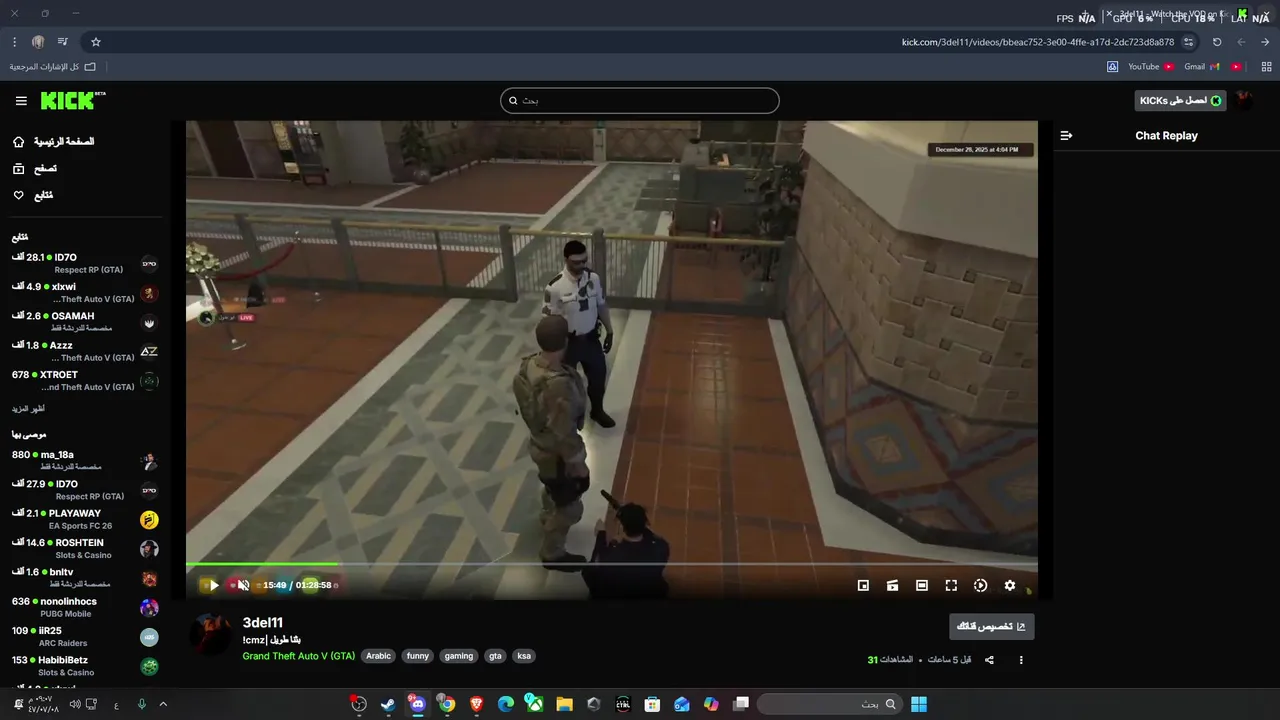Open video player settings gear
Screen dimensions: 1280x720
(x=1009, y=585)
